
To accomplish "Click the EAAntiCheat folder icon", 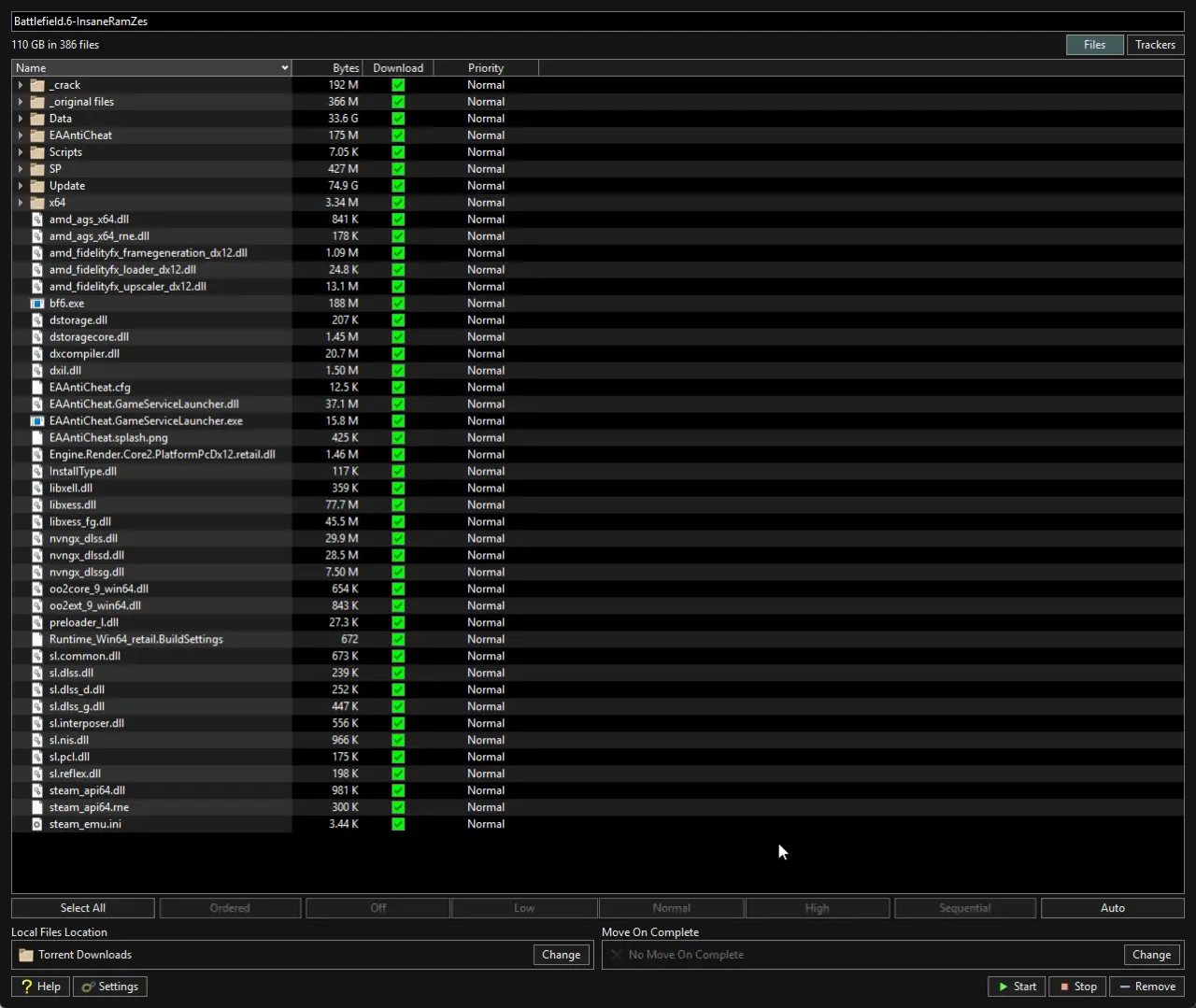I will pyautogui.click(x=37, y=135).
